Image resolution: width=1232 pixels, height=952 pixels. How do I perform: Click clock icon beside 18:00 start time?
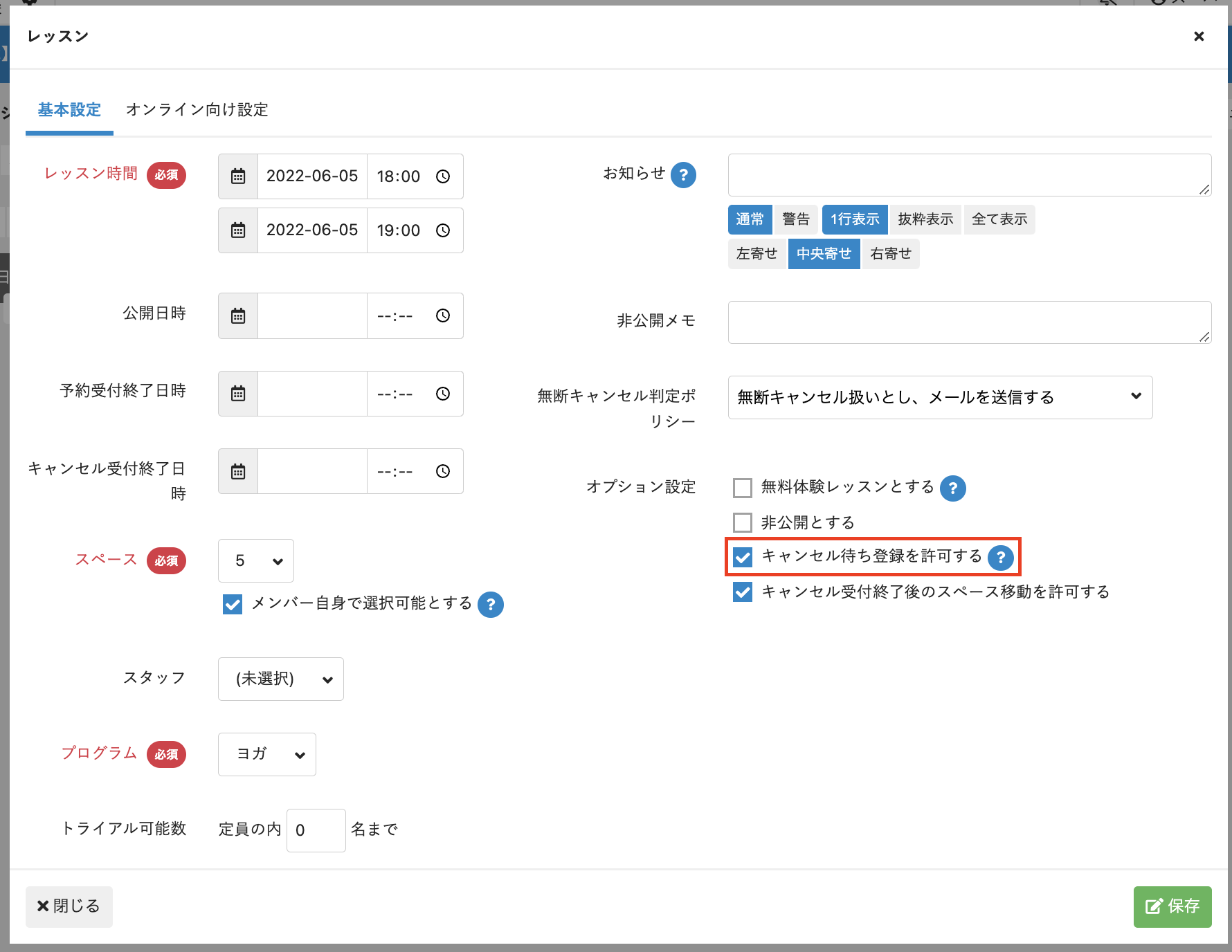pyautogui.click(x=443, y=176)
